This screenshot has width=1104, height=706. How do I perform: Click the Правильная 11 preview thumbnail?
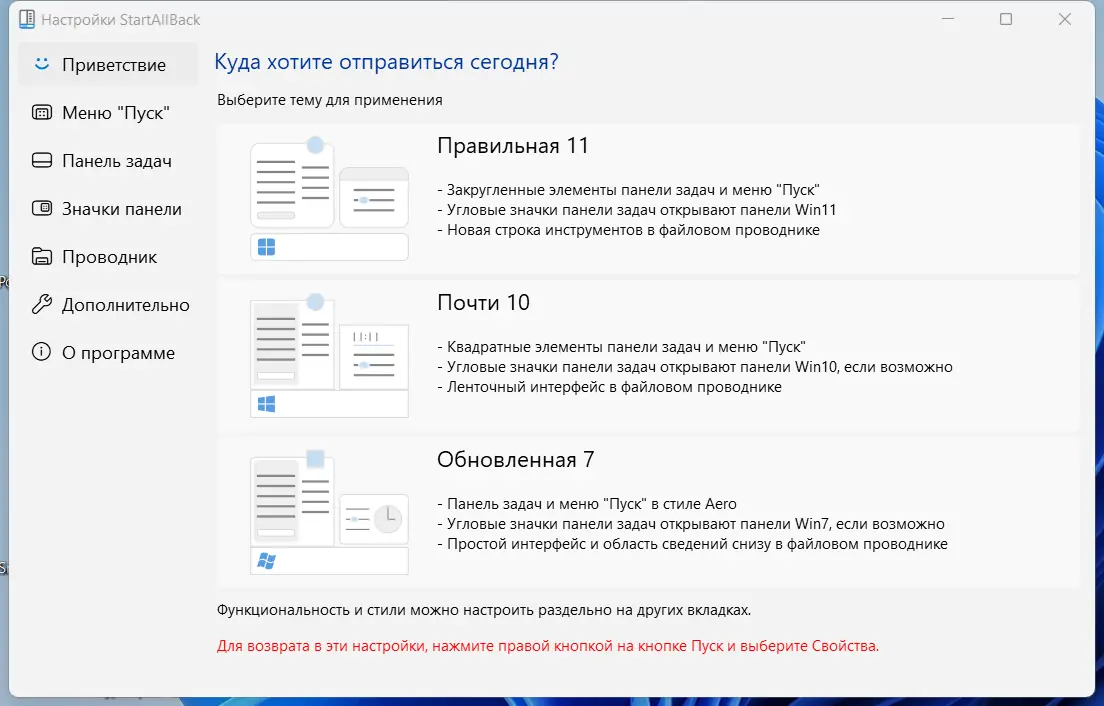click(x=330, y=198)
